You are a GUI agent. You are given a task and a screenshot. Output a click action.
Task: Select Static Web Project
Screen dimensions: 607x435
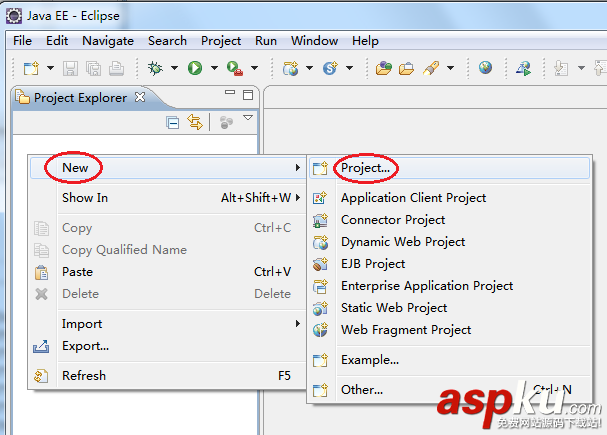coord(449,308)
